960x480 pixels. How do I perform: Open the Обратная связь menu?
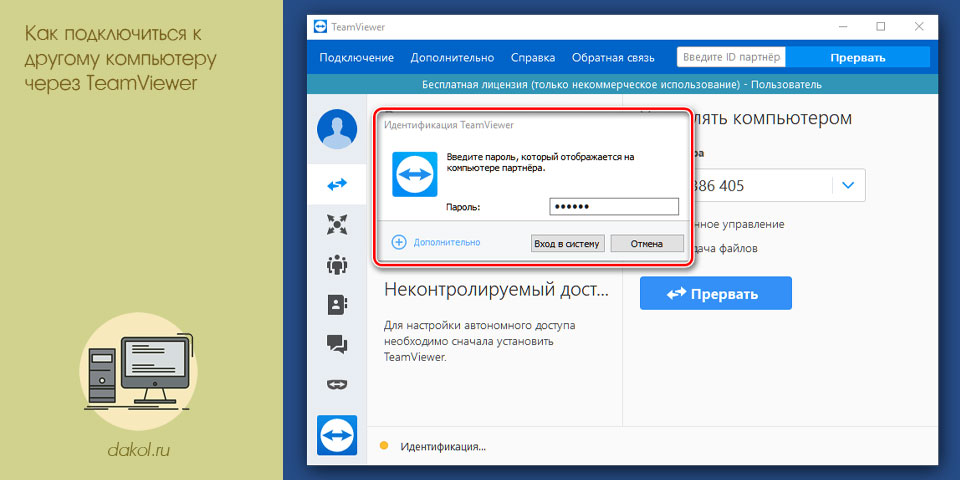tap(613, 58)
